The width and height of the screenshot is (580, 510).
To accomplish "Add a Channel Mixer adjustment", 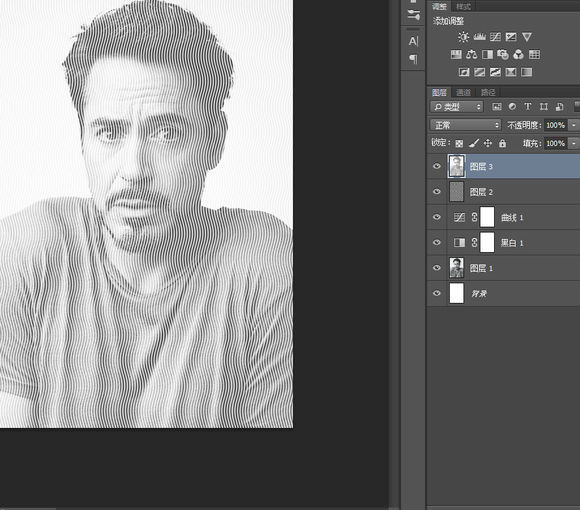I will click(x=518, y=55).
